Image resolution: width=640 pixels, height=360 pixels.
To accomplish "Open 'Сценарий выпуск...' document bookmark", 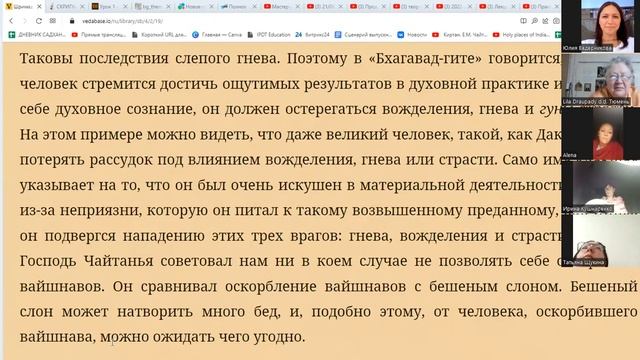I will (363, 35).
